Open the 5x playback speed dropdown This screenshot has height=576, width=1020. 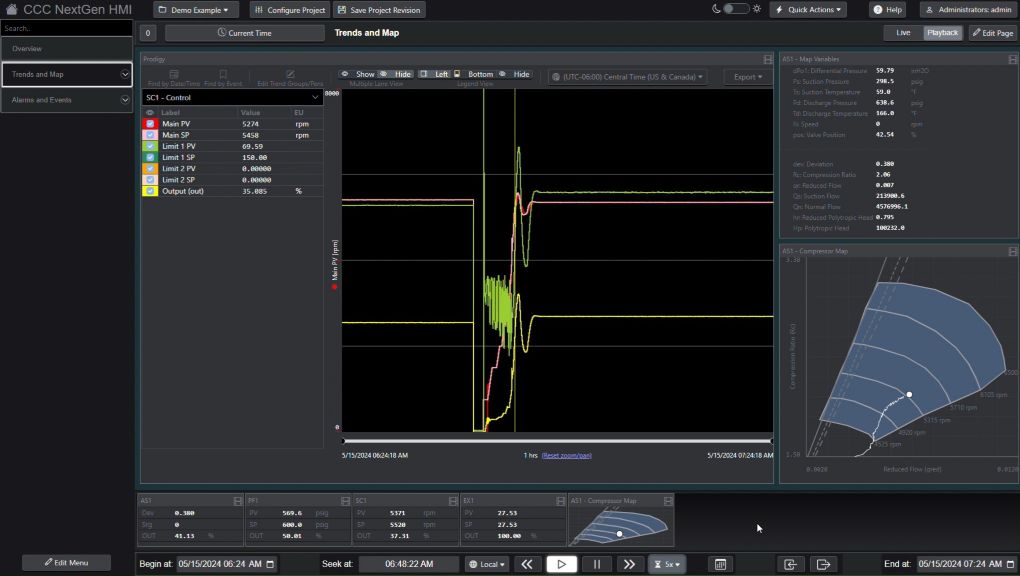pos(667,564)
